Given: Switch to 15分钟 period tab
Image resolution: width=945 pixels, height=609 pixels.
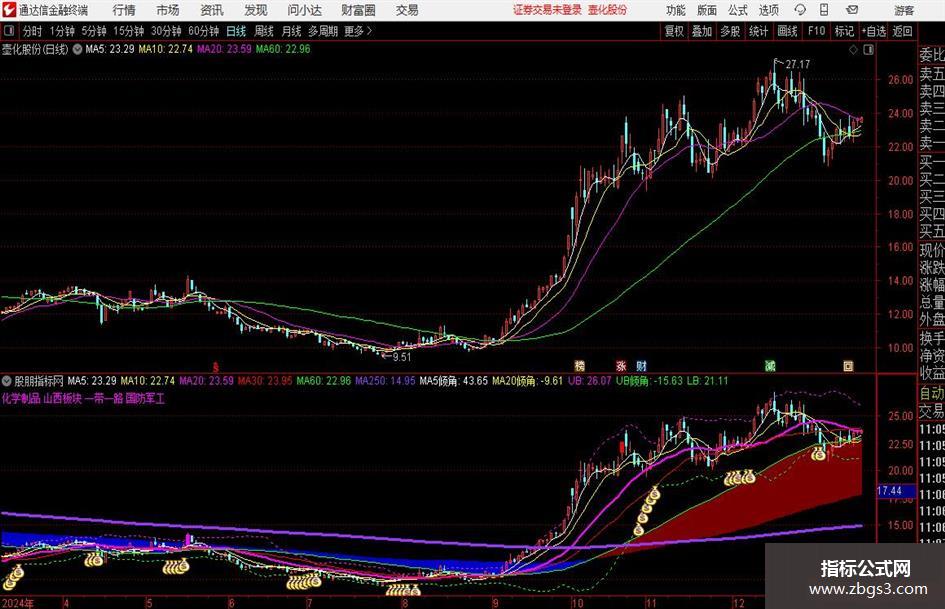Looking at the screenshot, I should [128, 31].
